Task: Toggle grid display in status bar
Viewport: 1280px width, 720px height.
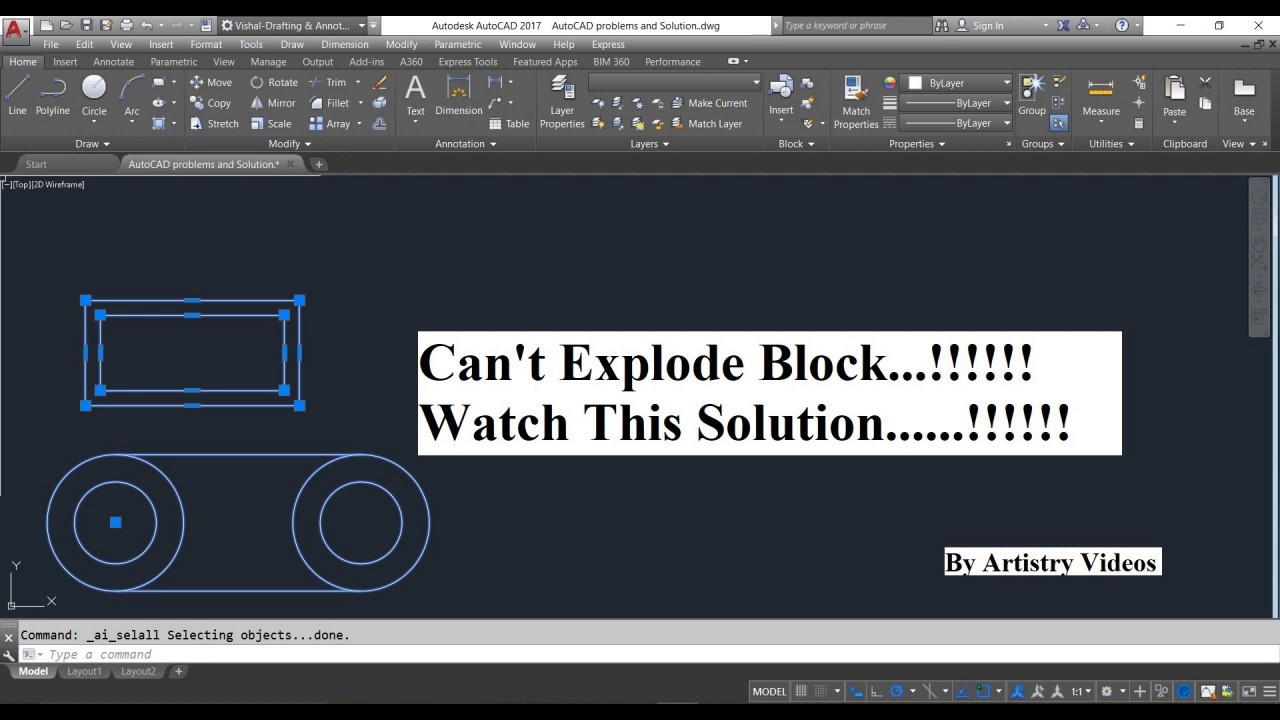Action: [x=801, y=691]
